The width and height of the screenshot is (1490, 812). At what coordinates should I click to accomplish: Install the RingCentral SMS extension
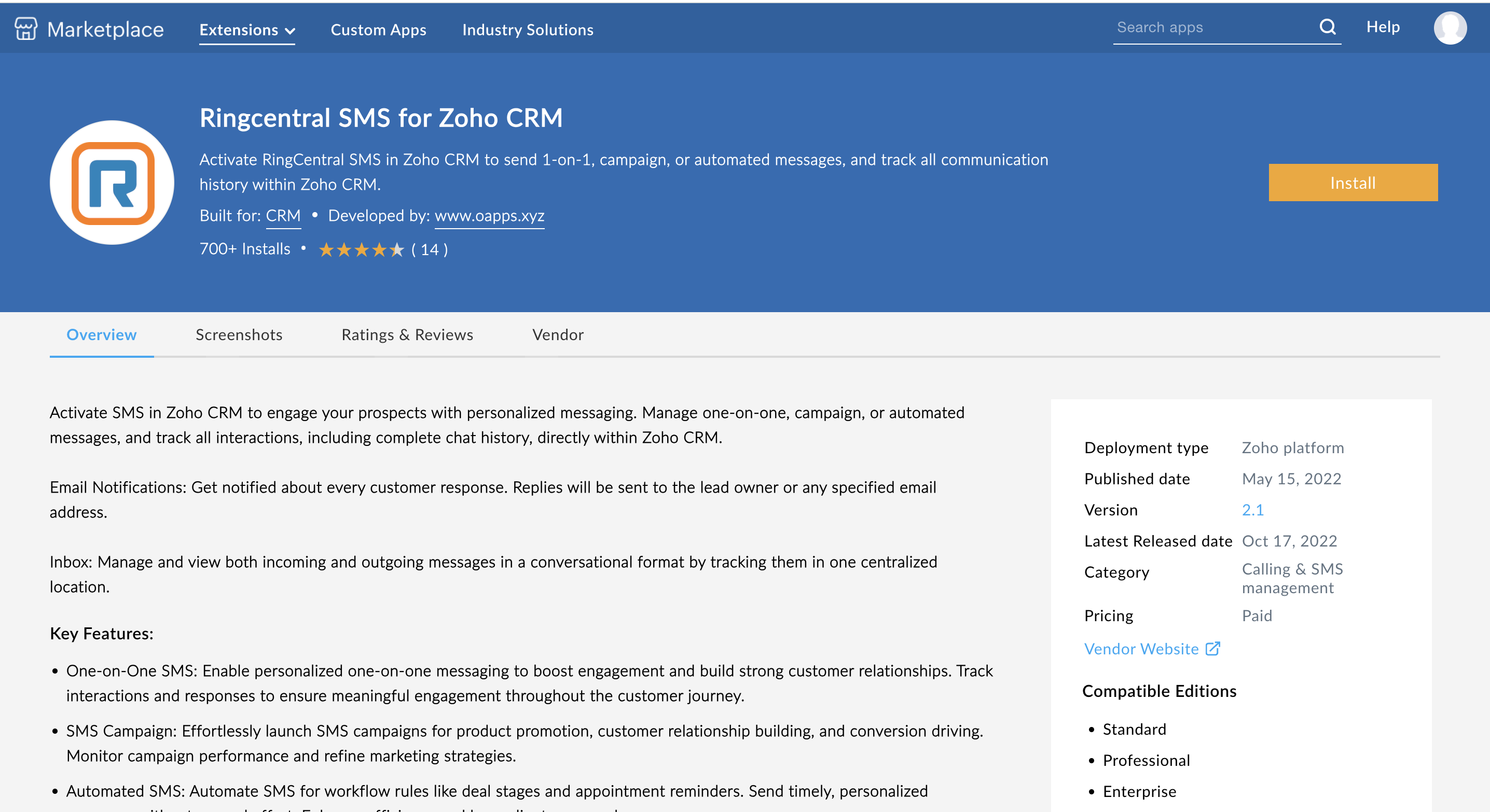coord(1353,183)
